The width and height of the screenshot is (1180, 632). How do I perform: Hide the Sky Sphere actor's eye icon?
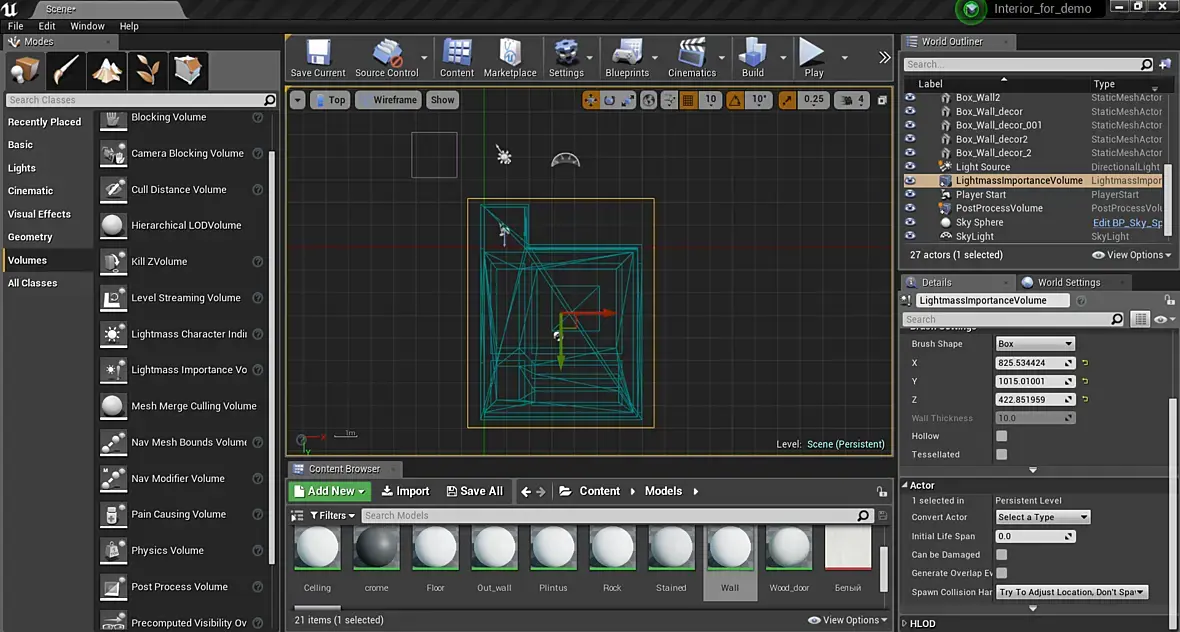click(910, 222)
